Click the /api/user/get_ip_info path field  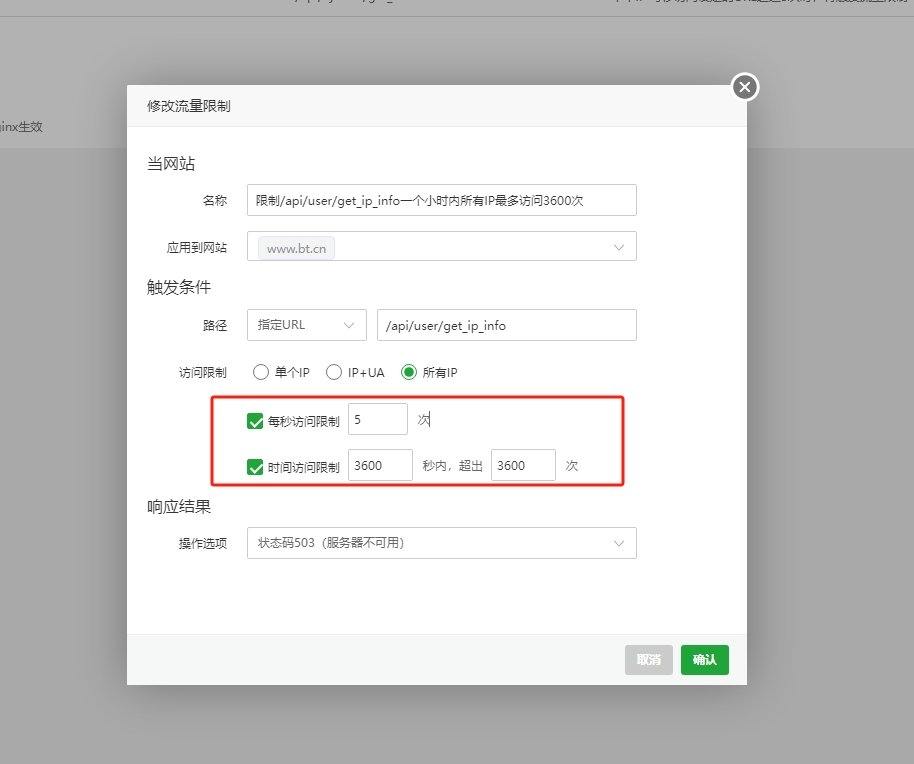(506, 325)
